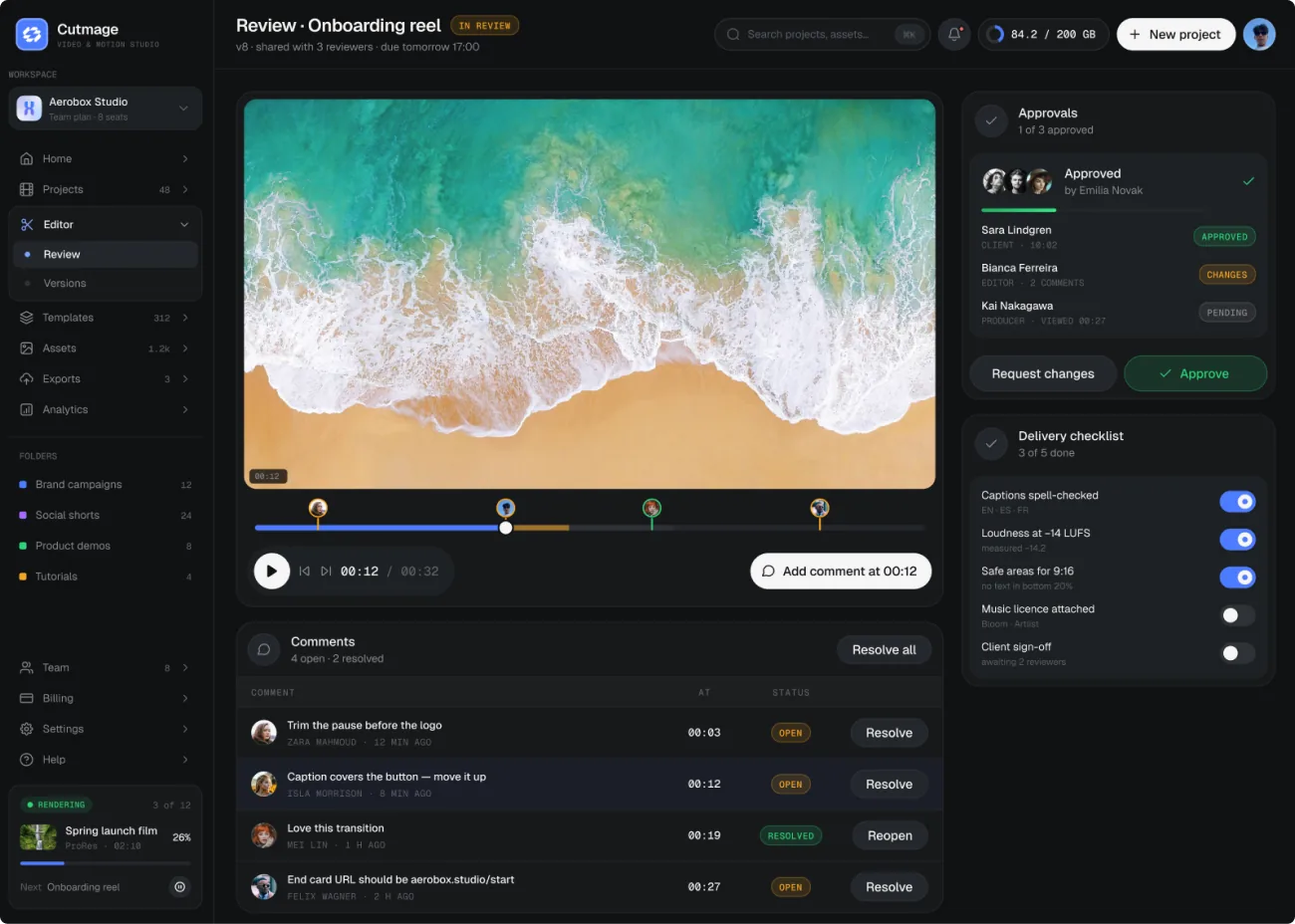Screen dimensions: 1295x924
Task: Click the play button in the player
Action: pyautogui.click(x=271, y=572)
